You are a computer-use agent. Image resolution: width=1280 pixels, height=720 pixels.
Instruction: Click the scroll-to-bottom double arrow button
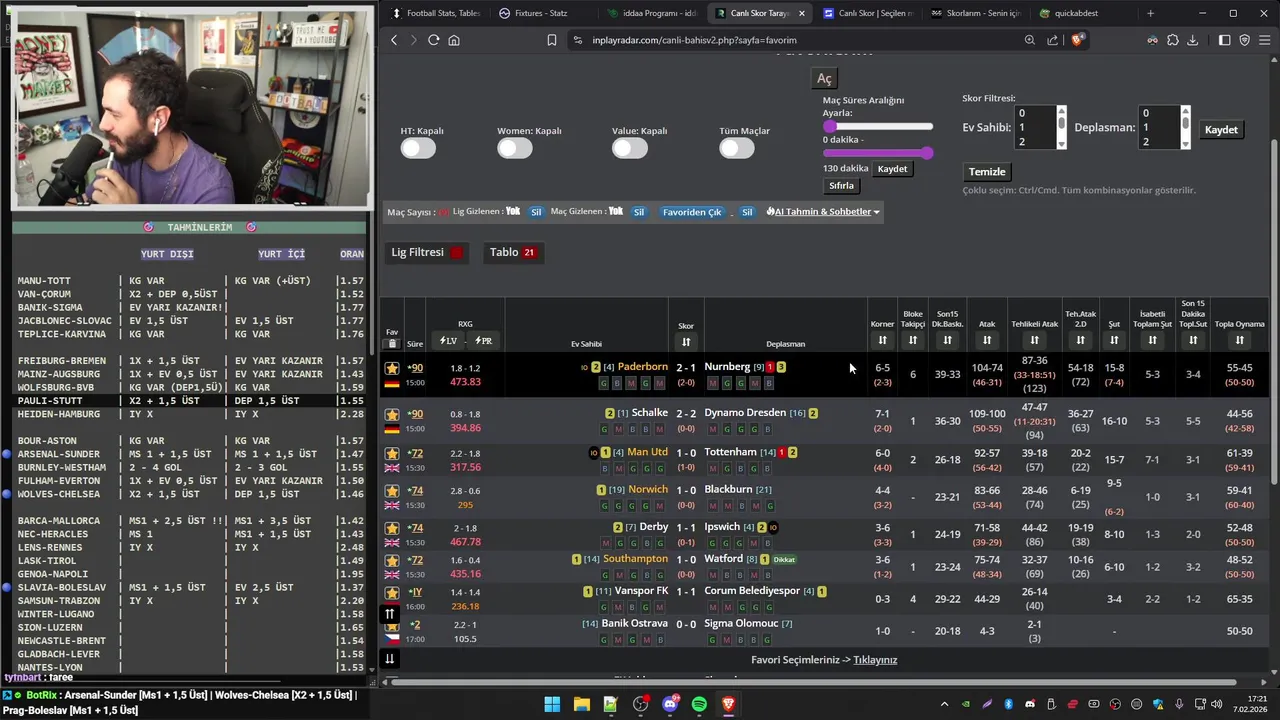click(x=390, y=658)
